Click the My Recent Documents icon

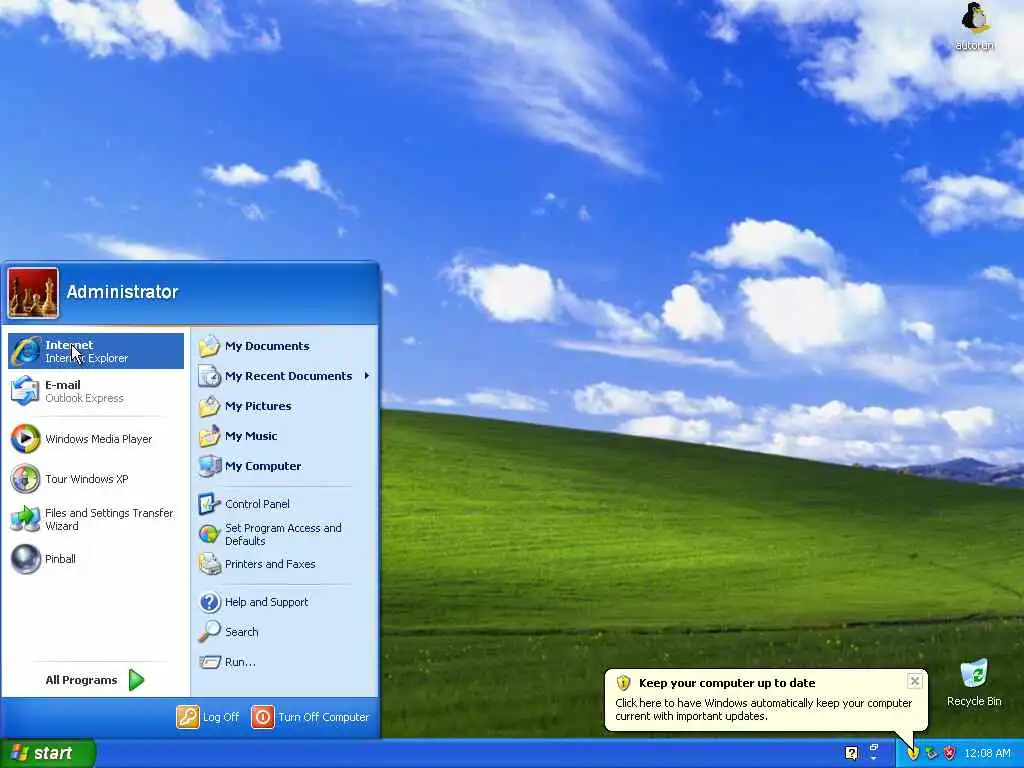(210, 376)
